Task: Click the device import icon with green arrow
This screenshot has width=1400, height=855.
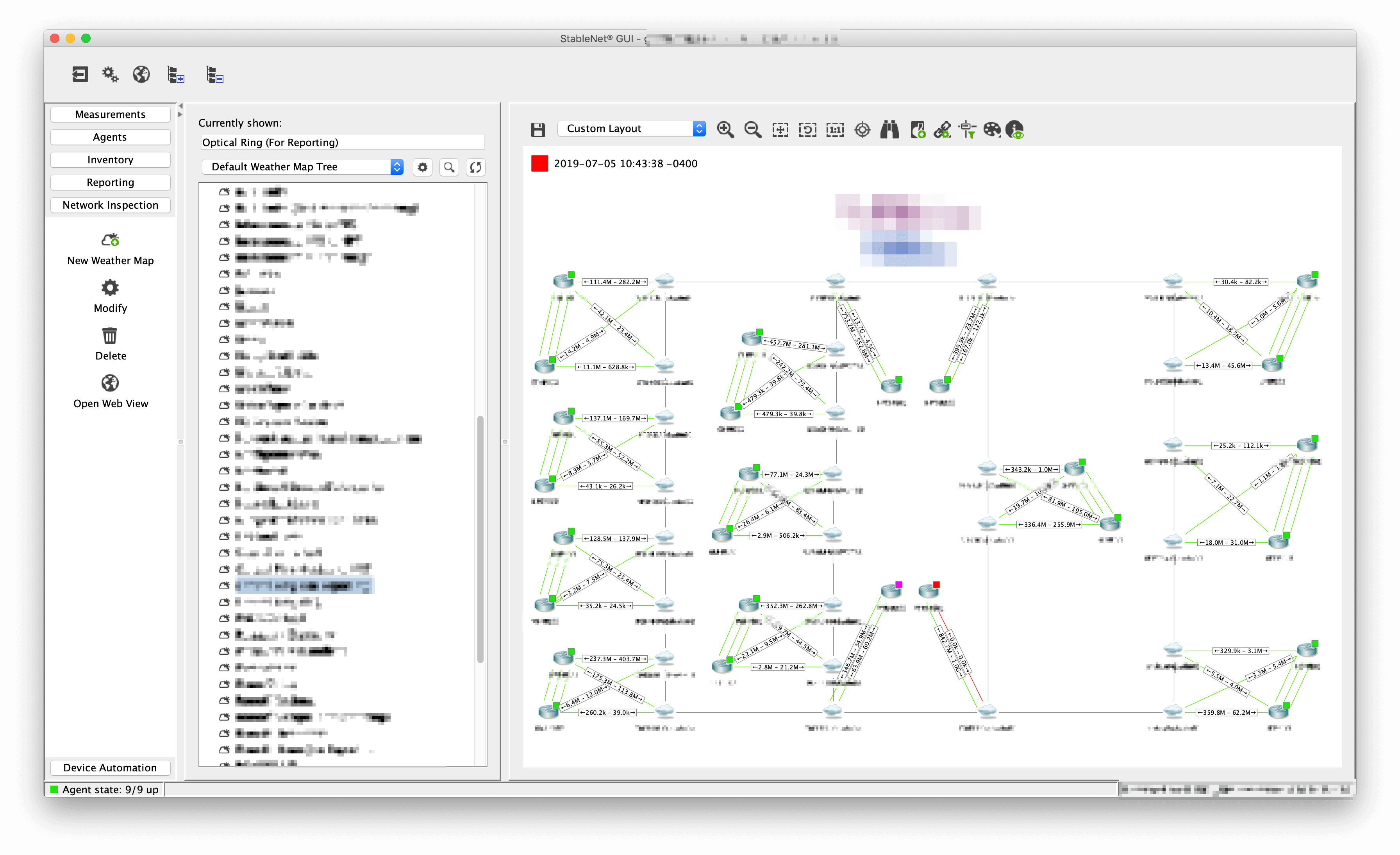Action: [918, 130]
